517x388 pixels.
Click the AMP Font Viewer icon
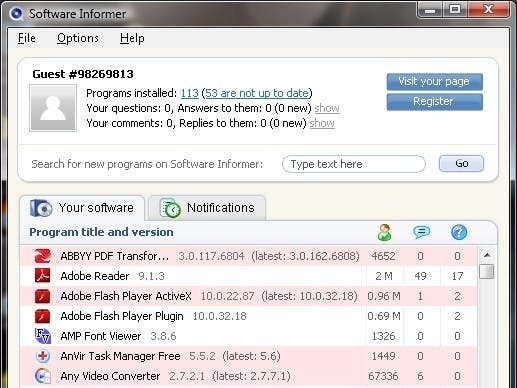pos(43,336)
